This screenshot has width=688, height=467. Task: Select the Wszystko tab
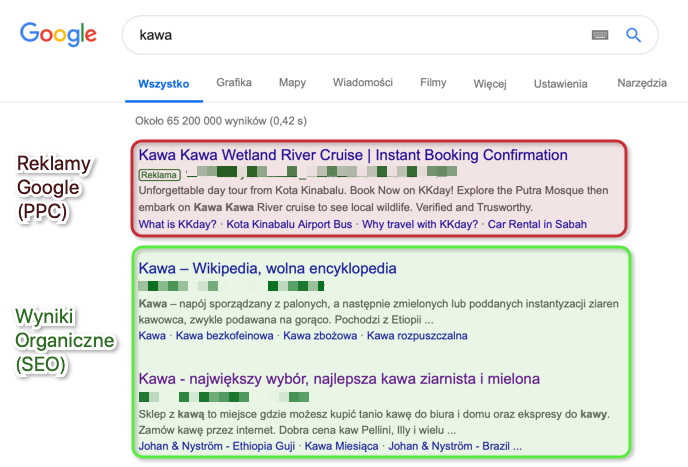click(164, 84)
